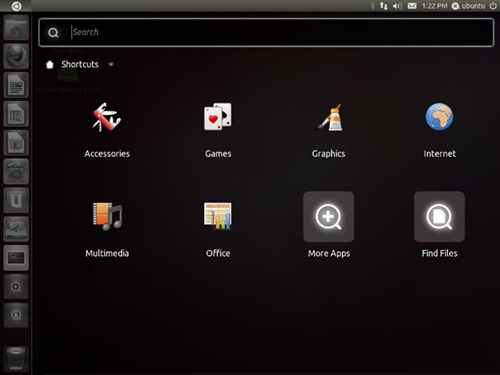Expand the Shortcuts dropdown arrow
500x375 pixels.
111,64
